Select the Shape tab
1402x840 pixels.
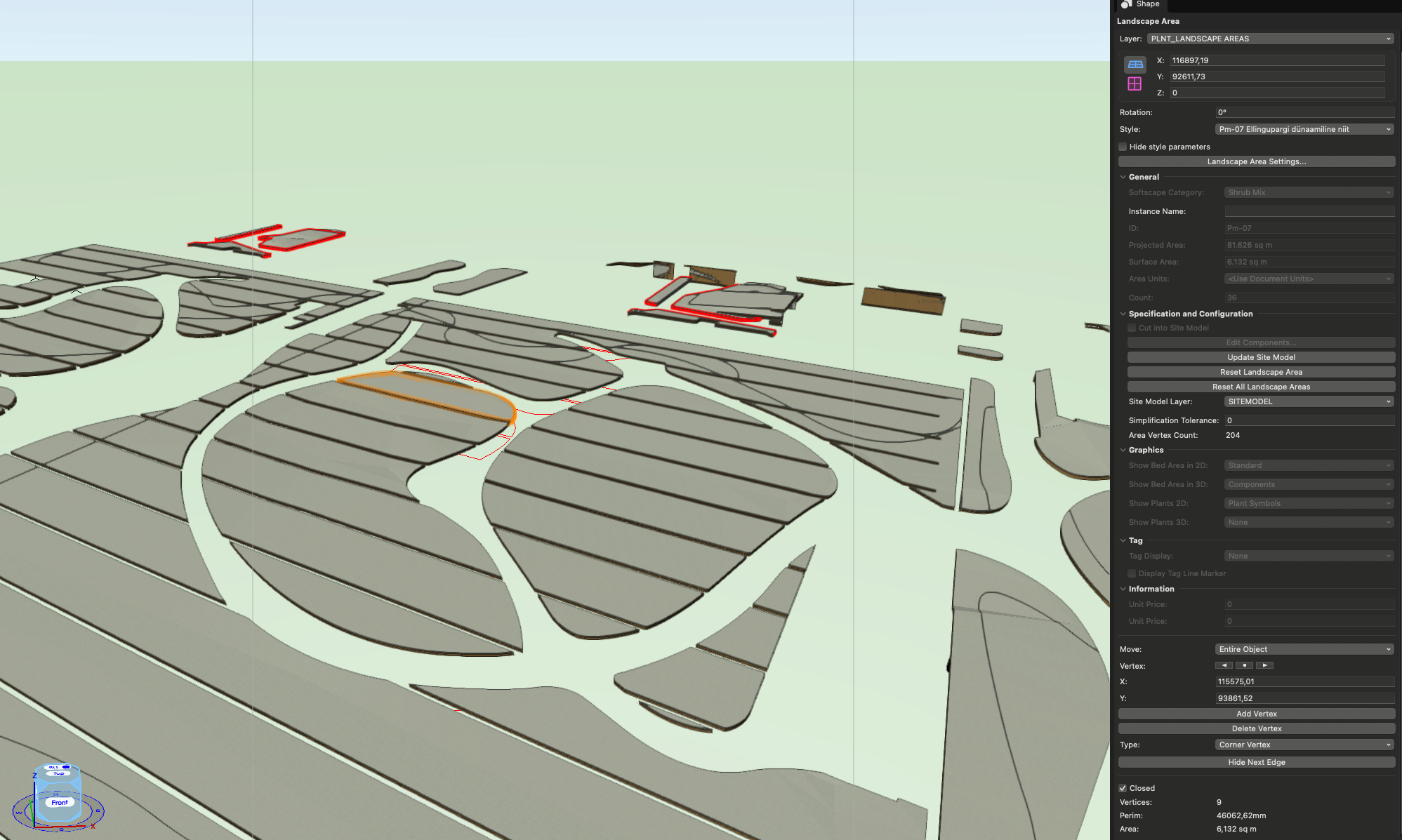[x=1147, y=4]
